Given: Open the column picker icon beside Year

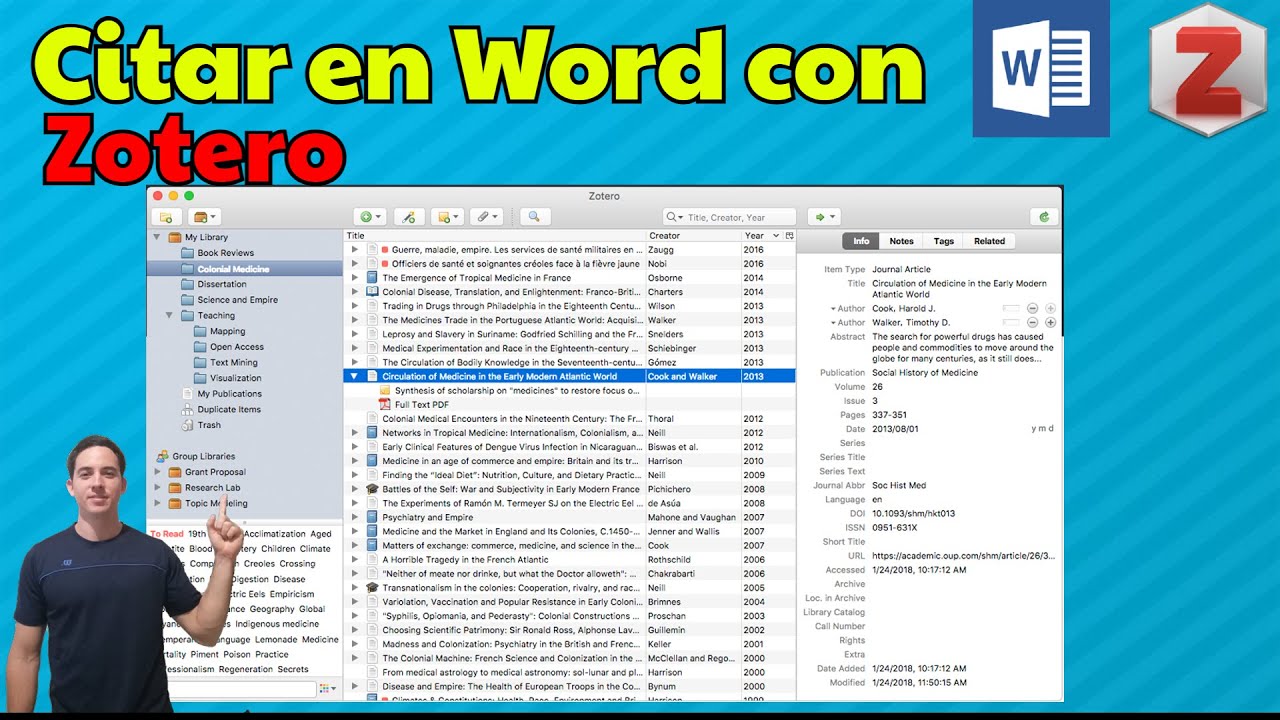Looking at the screenshot, I should (790, 236).
